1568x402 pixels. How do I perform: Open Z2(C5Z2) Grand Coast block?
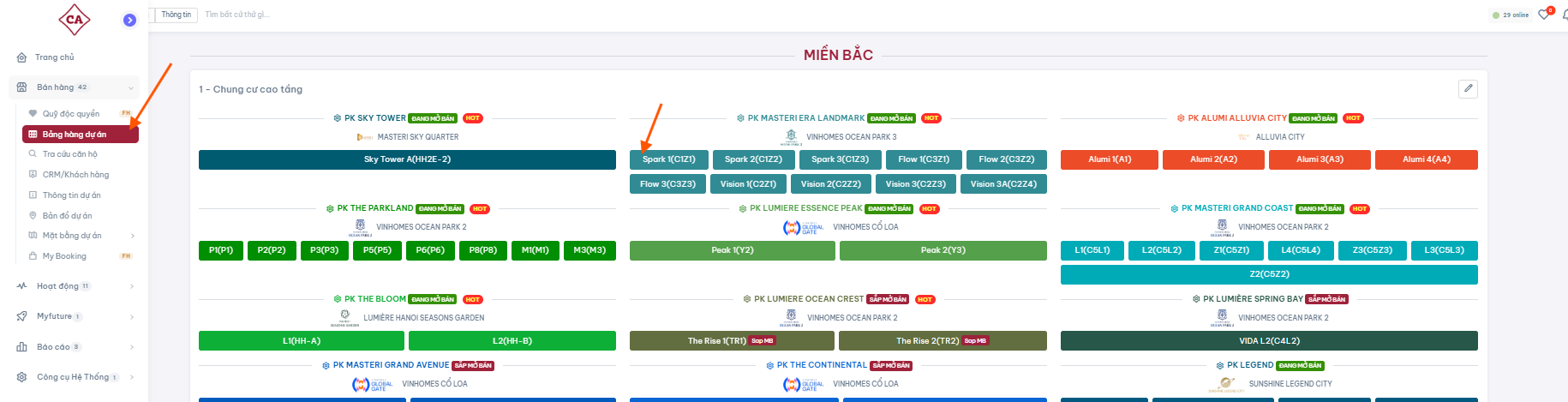tap(1269, 274)
